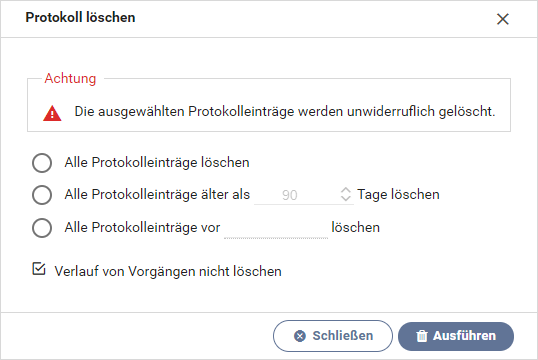Click the Ausführen button

[456, 336]
